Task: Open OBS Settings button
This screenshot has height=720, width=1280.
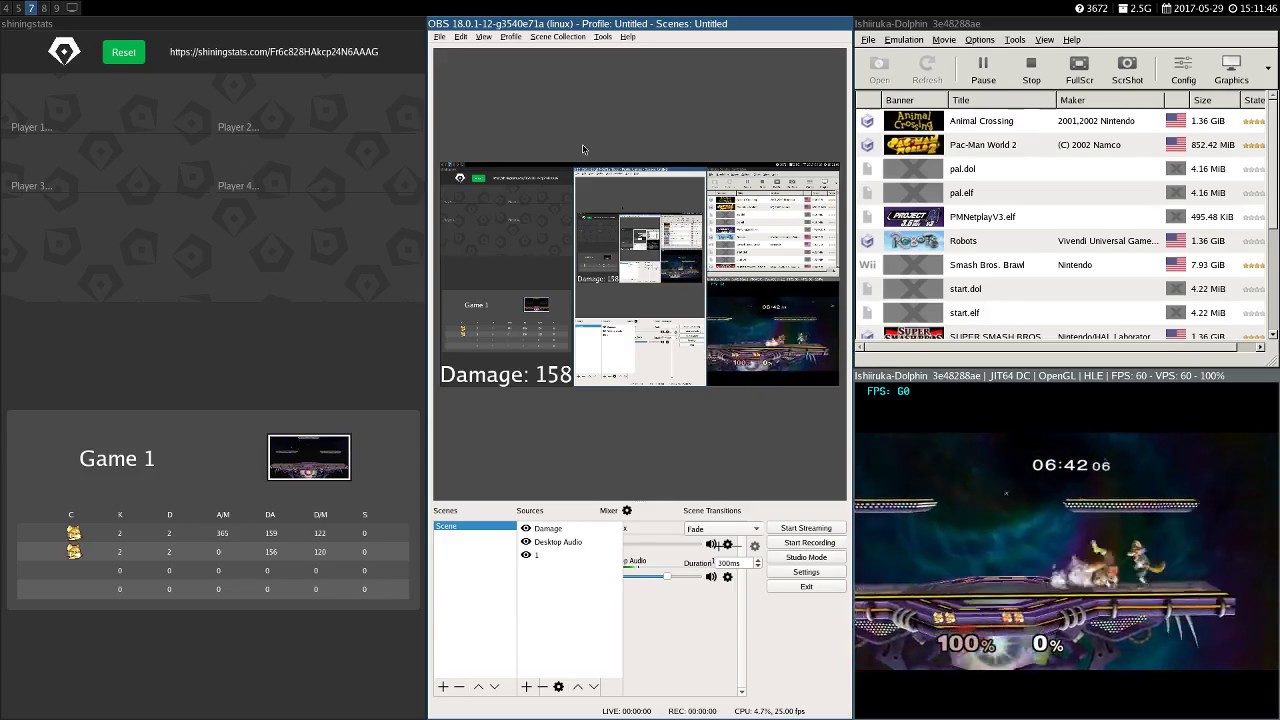Action: click(806, 572)
